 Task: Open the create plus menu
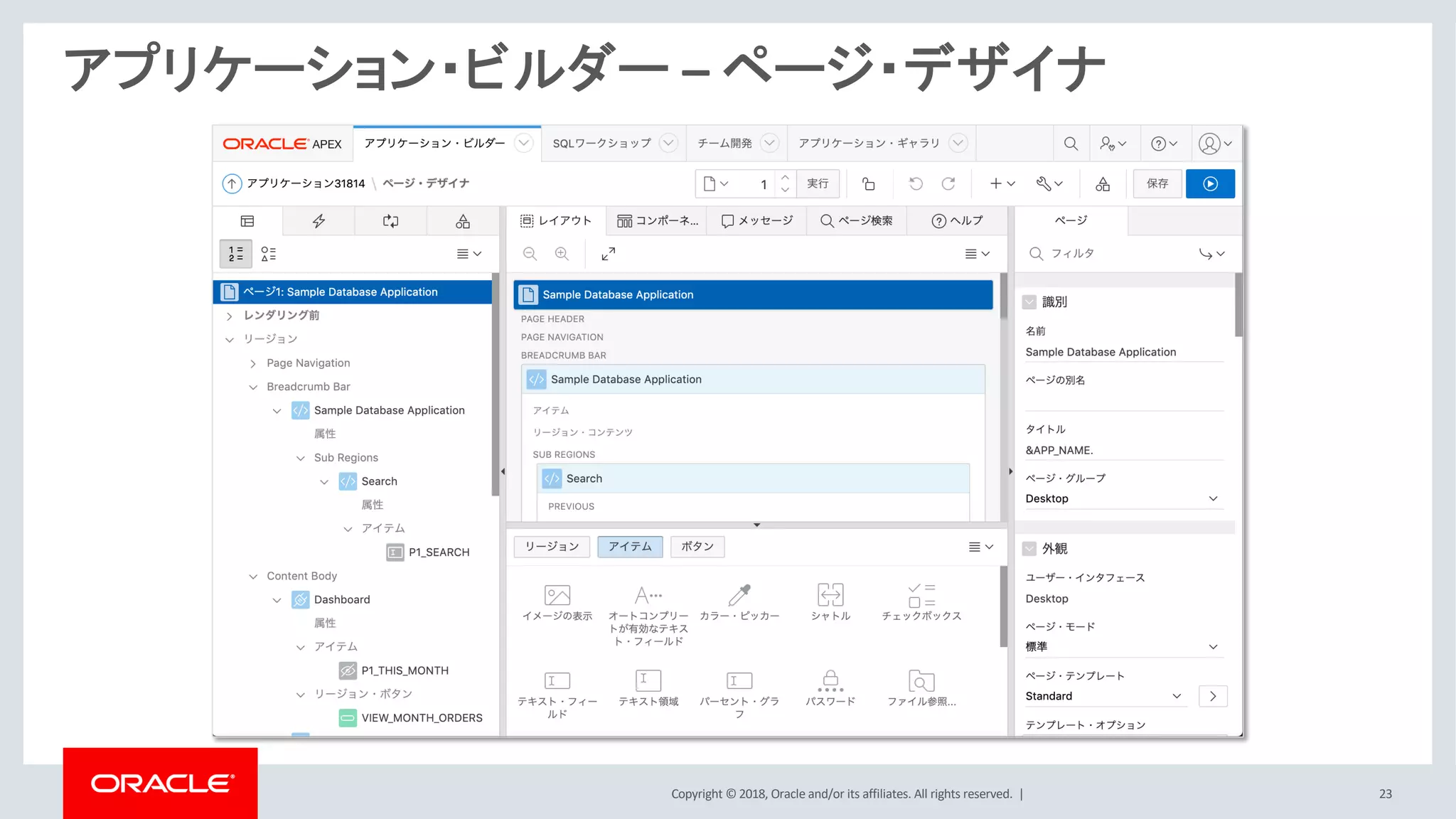(x=1002, y=183)
